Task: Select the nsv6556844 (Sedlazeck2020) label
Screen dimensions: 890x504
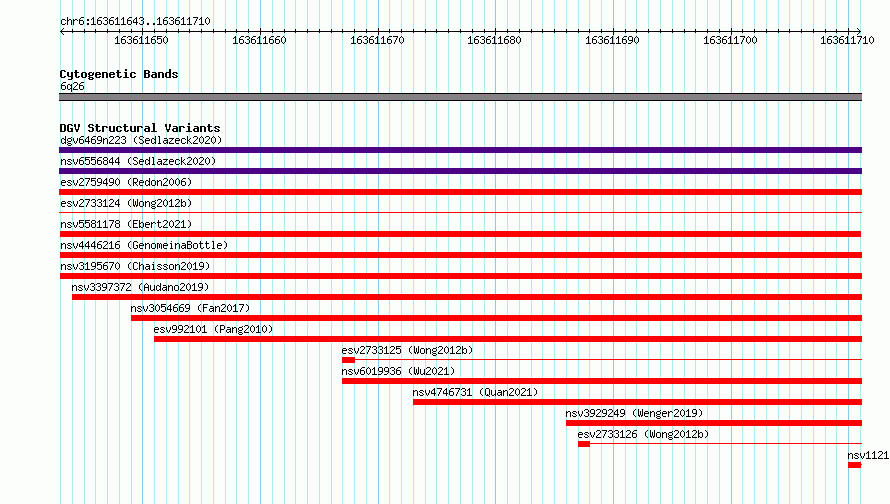Action: pyautogui.click(x=138, y=161)
